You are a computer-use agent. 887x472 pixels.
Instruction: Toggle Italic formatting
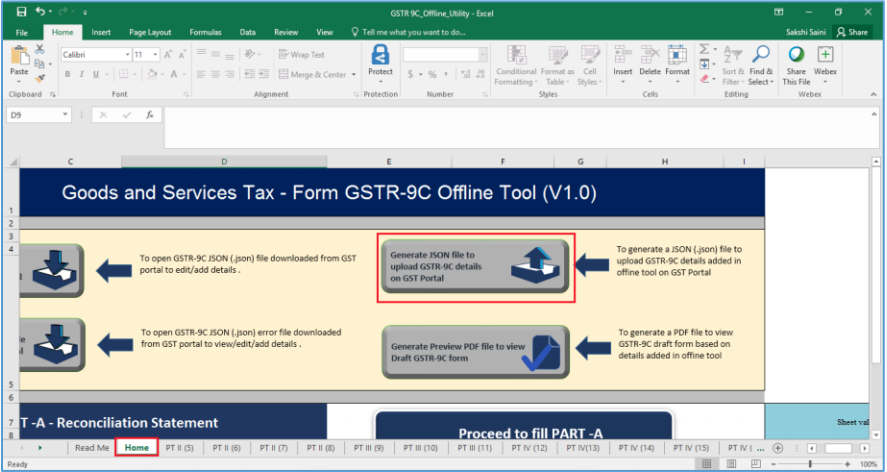coord(81,74)
